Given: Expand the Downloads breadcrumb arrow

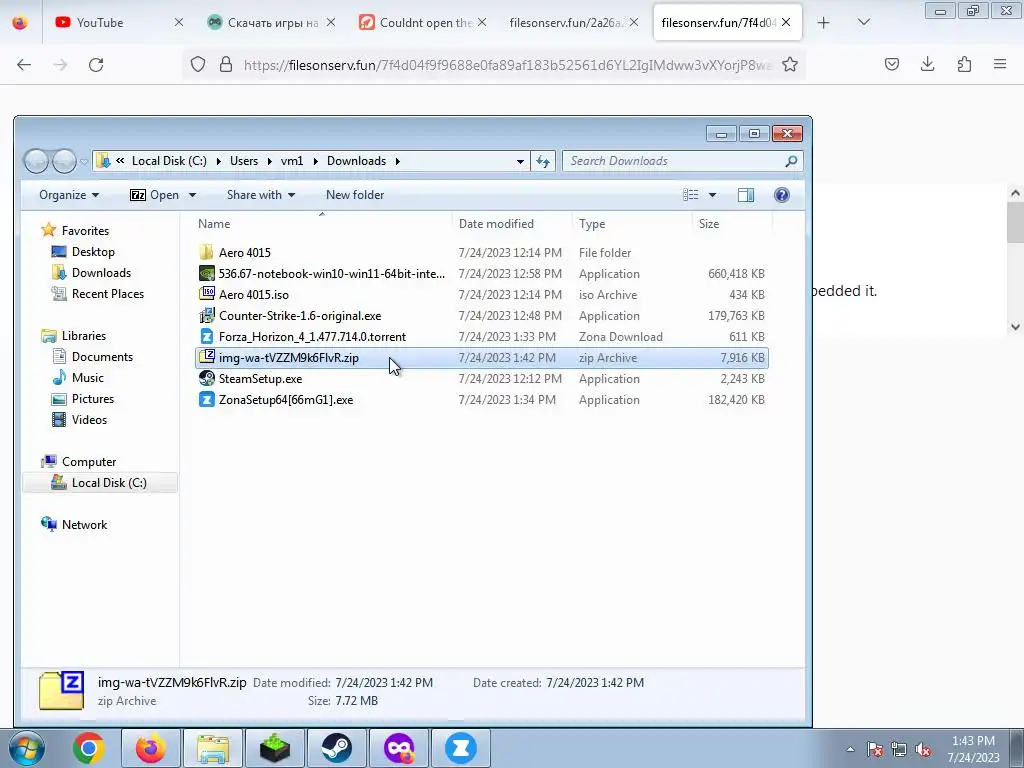Looking at the screenshot, I should coord(397,161).
